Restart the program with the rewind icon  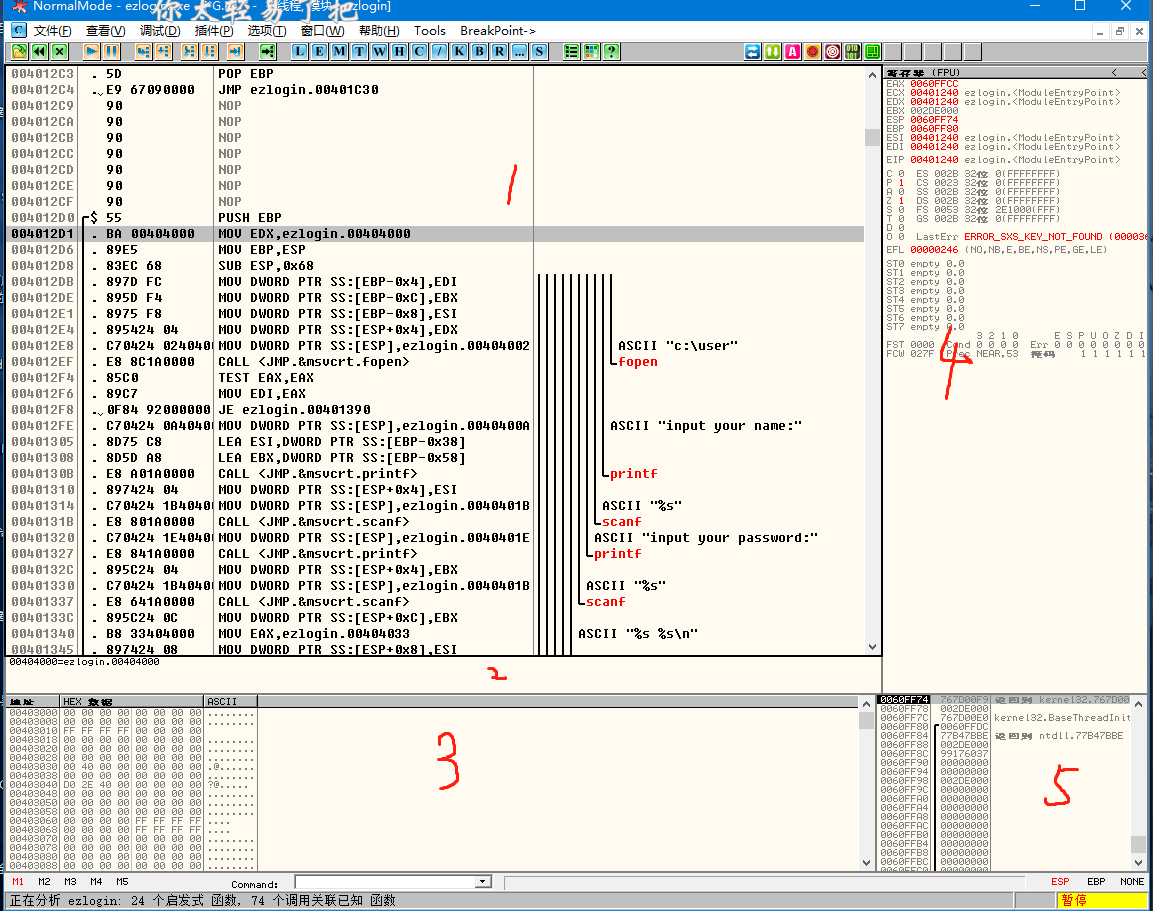pos(40,51)
